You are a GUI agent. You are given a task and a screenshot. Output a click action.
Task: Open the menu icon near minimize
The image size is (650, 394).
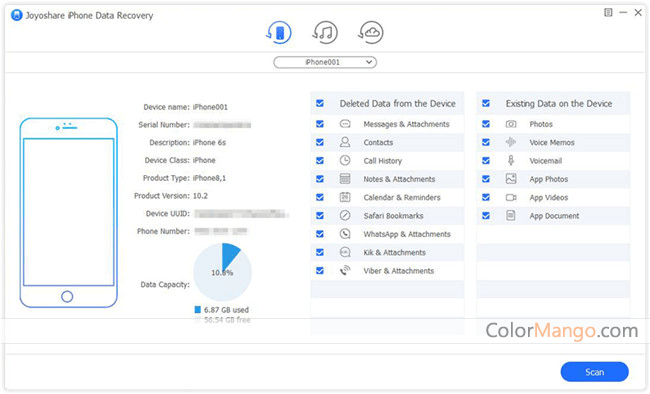(608, 12)
